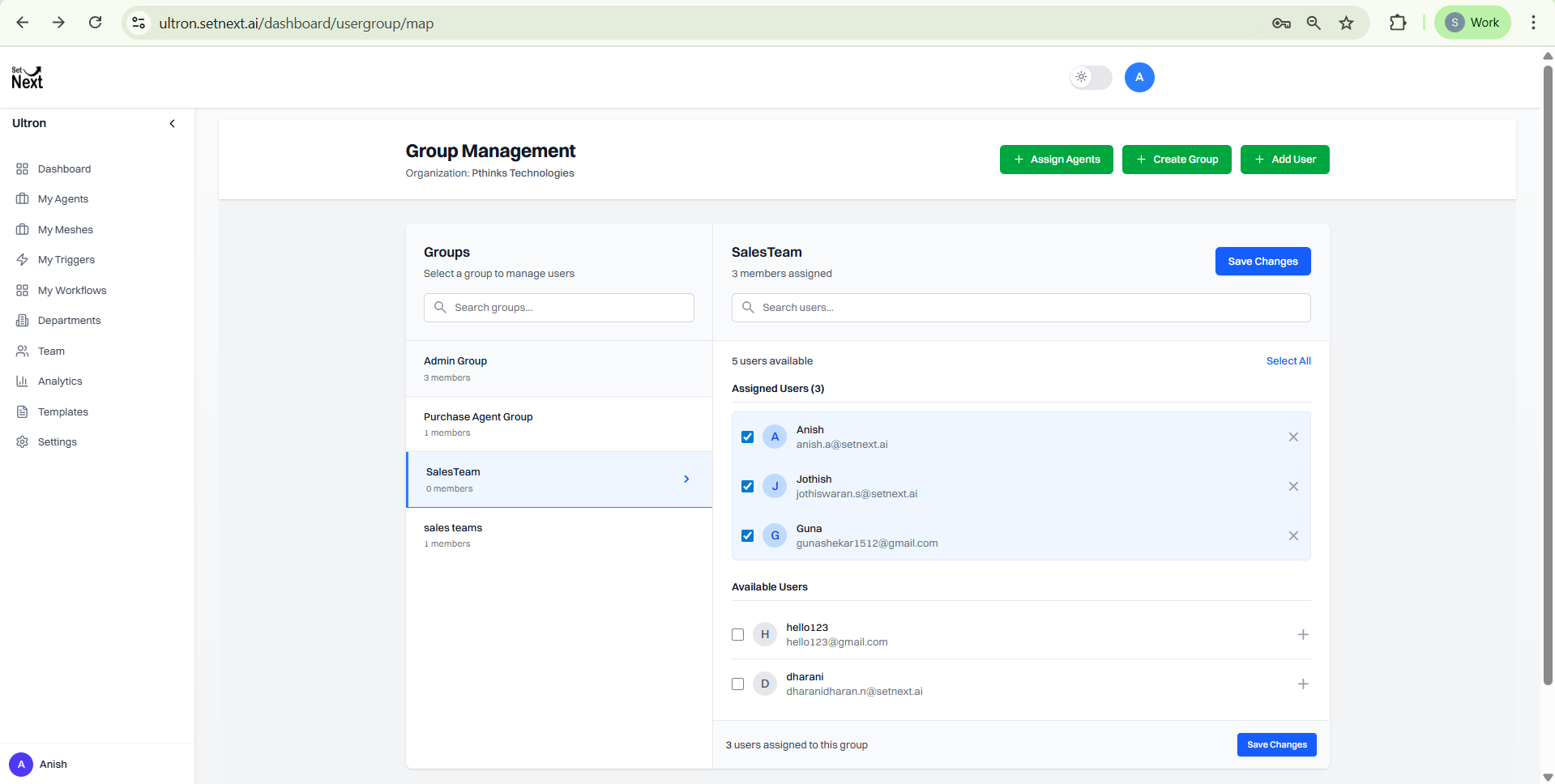Uncheck the Jothish checkbox
Image resolution: width=1555 pixels, height=784 pixels.
point(747,487)
